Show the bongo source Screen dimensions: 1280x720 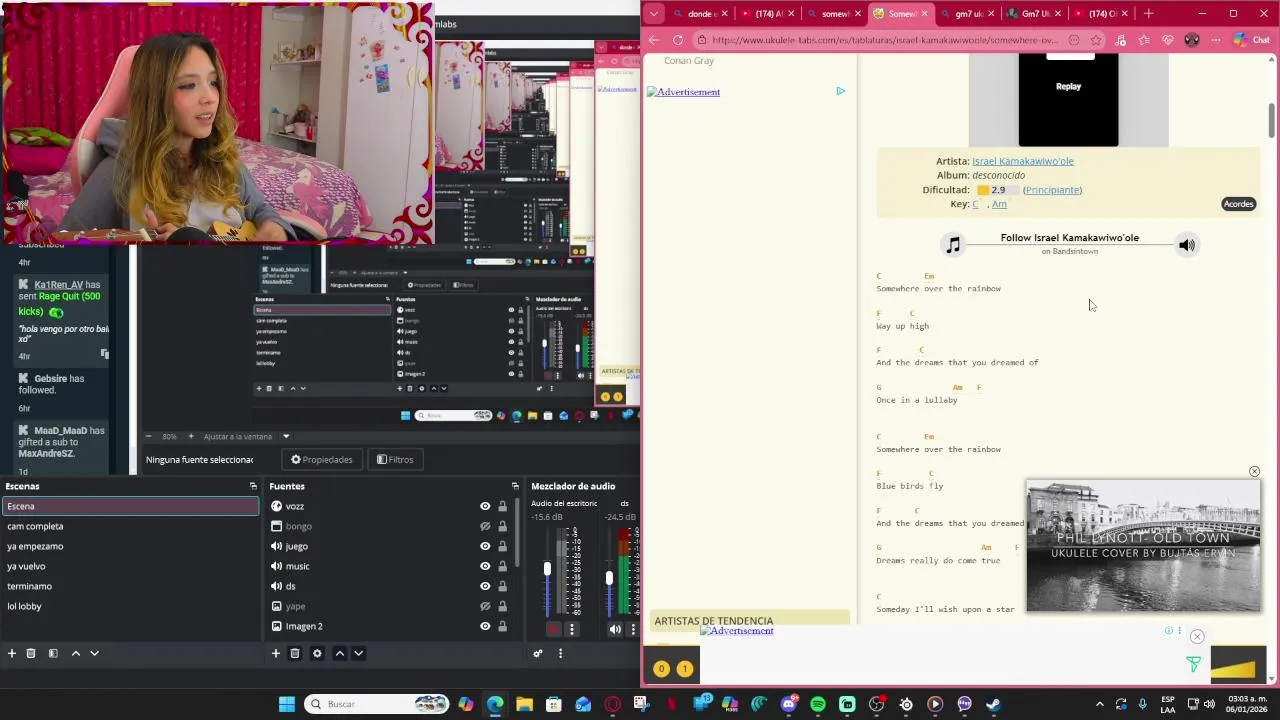(485, 526)
